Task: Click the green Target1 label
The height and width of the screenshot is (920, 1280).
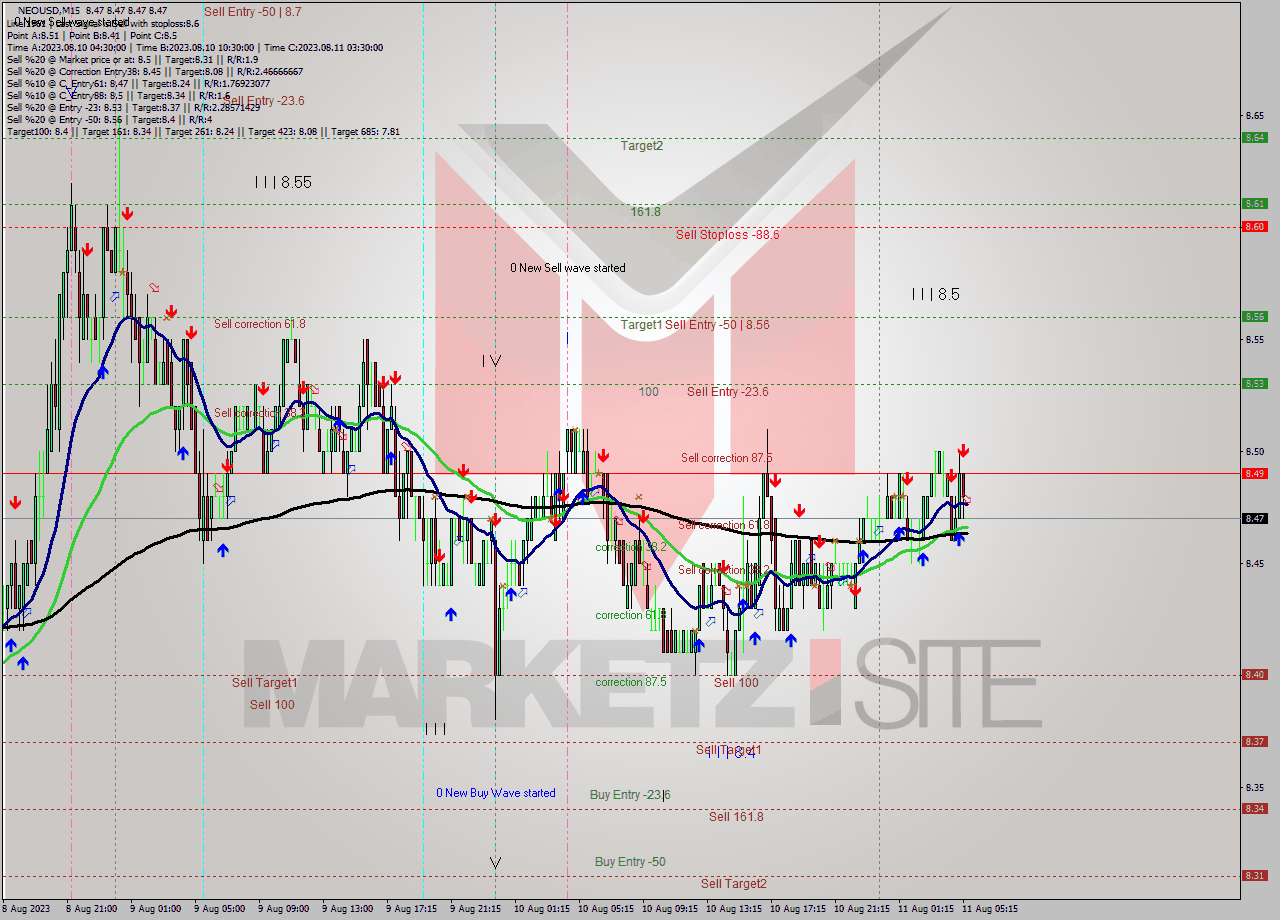Action: 641,324
